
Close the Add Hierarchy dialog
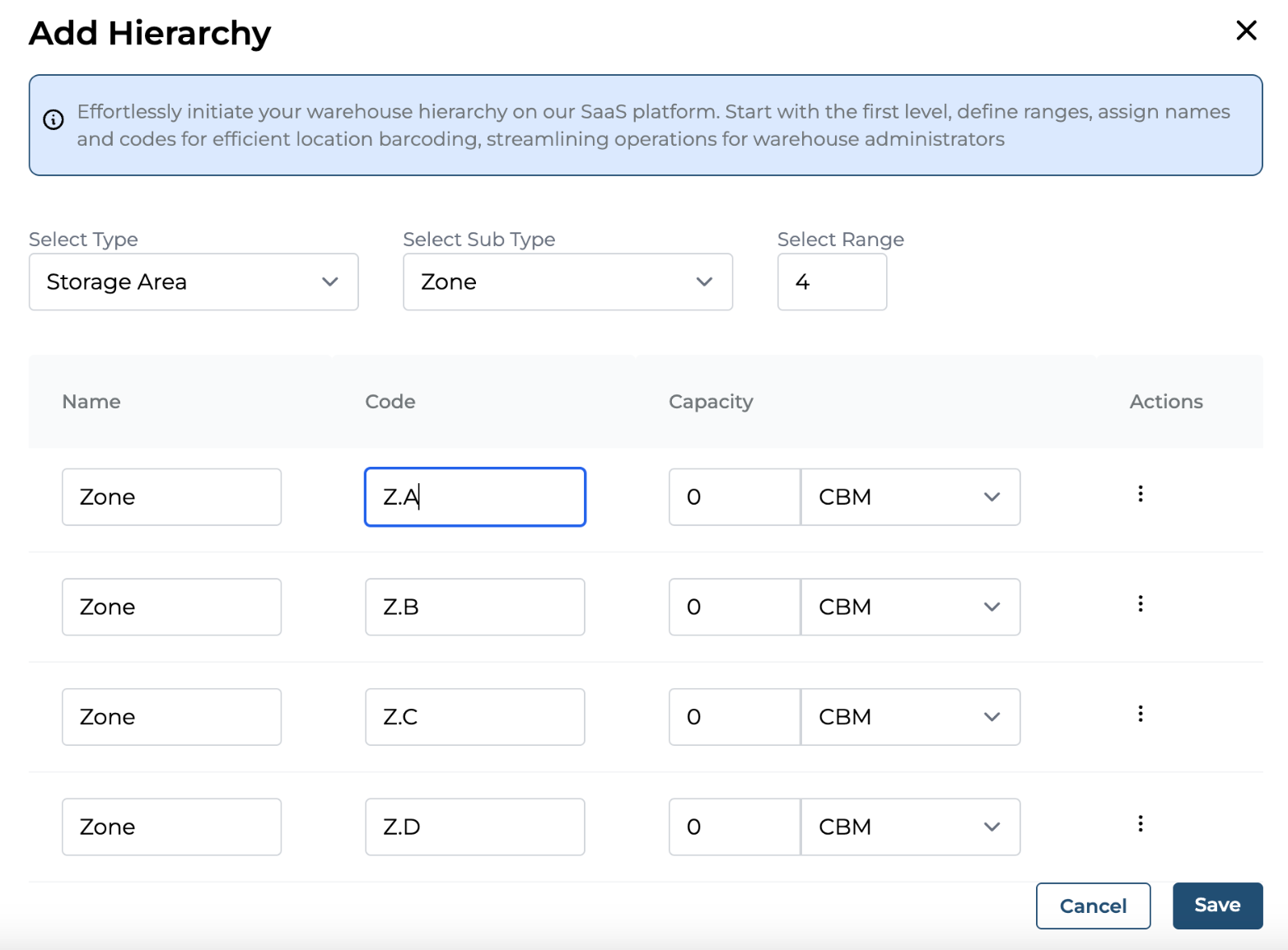[1246, 31]
